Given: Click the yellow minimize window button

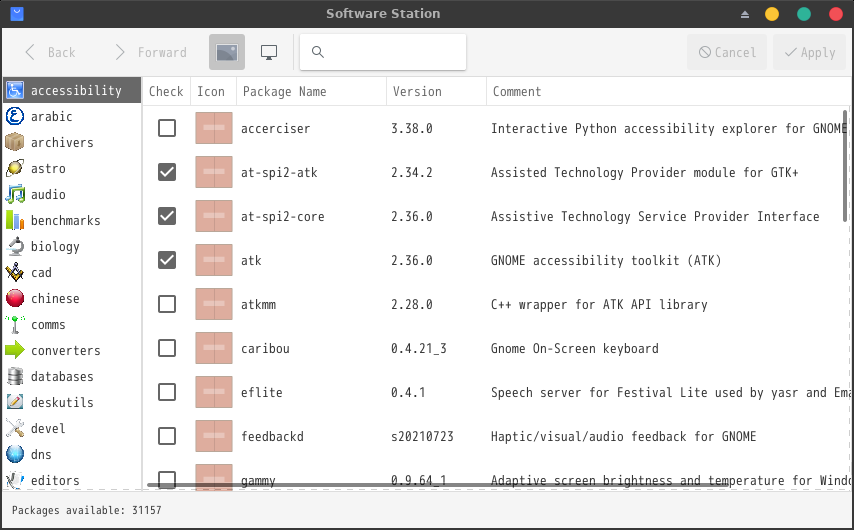Looking at the screenshot, I should pyautogui.click(x=772, y=14).
